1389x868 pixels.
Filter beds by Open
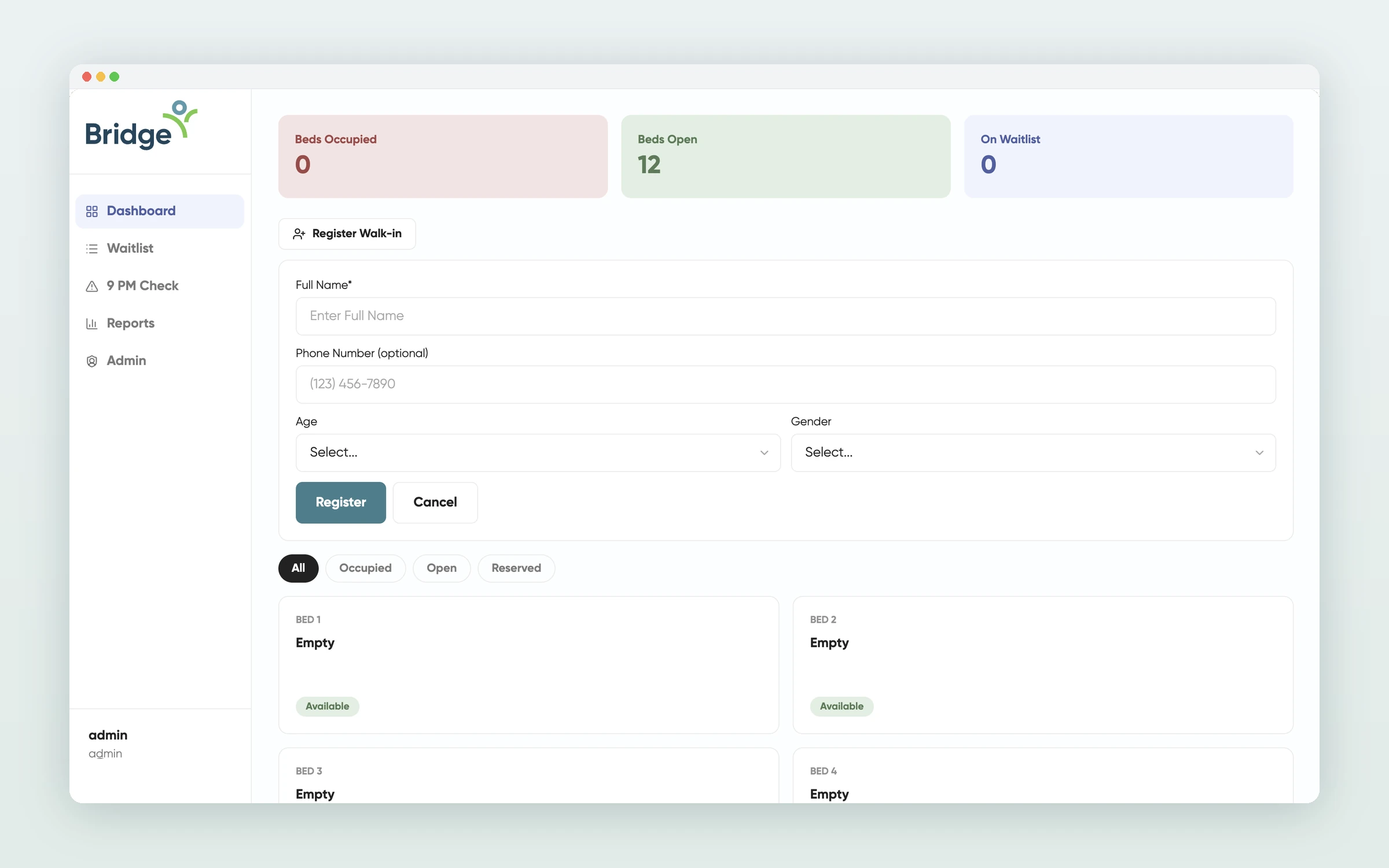point(442,568)
